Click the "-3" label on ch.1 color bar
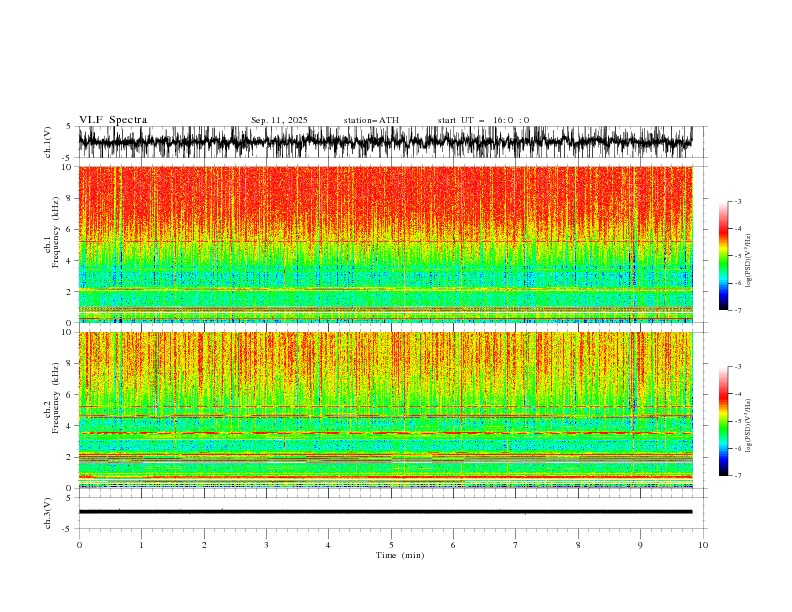This screenshot has width=792, height=612. pos(737,201)
